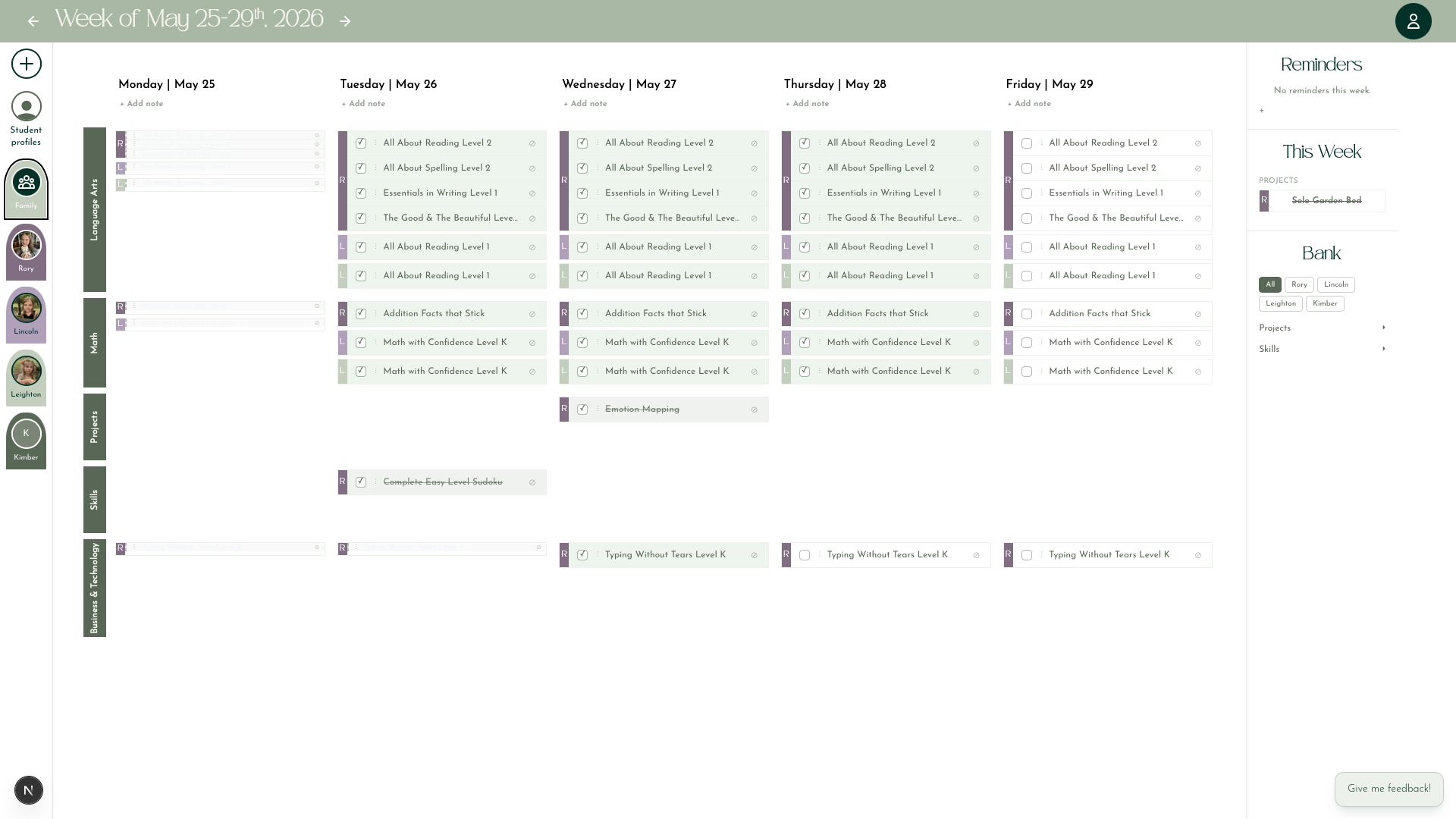Filter Bank by Rory

coord(1299,284)
